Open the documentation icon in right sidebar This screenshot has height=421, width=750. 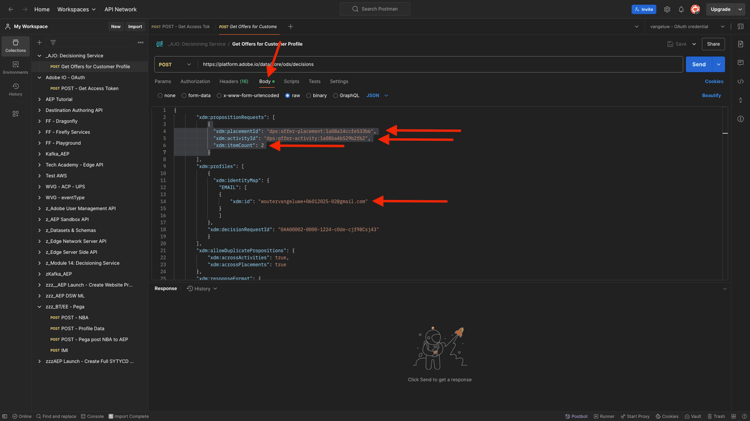click(x=740, y=44)
